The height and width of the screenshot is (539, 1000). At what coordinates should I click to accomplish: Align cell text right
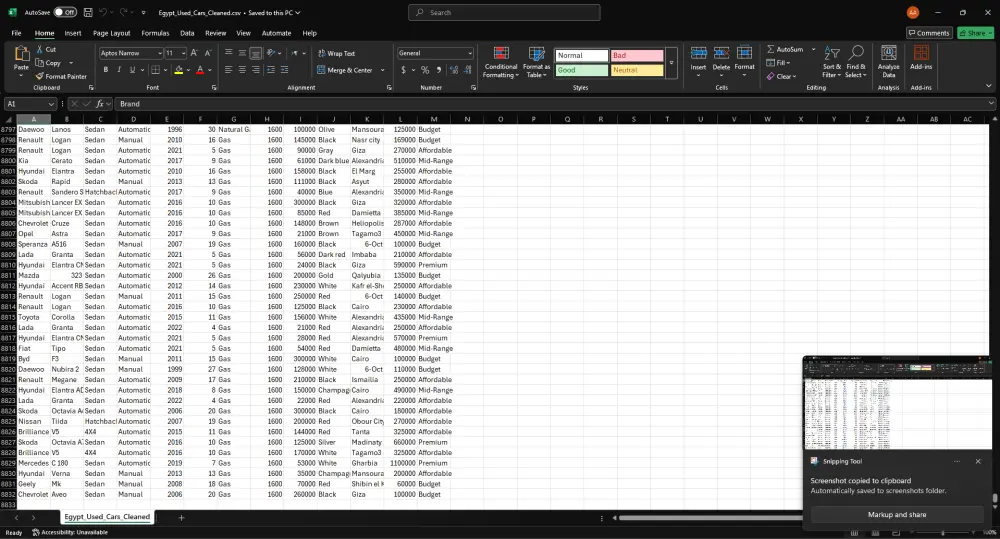(x=255, y=70)
